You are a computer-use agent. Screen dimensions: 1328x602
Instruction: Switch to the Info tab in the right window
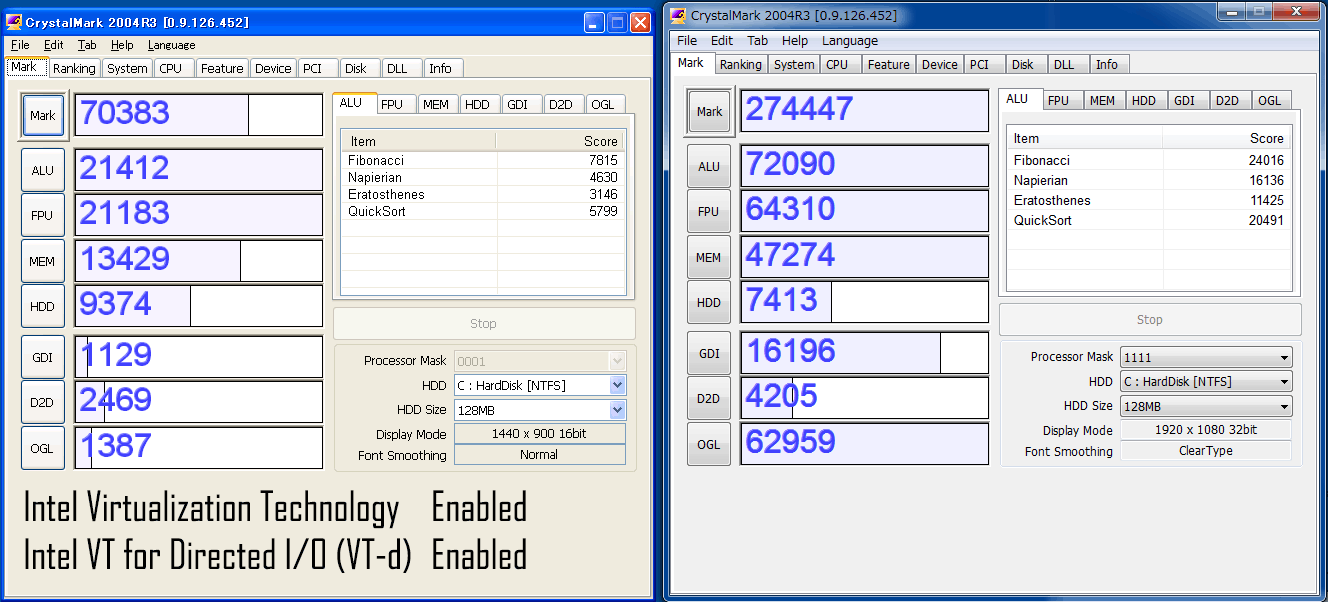click(1106, 64)
